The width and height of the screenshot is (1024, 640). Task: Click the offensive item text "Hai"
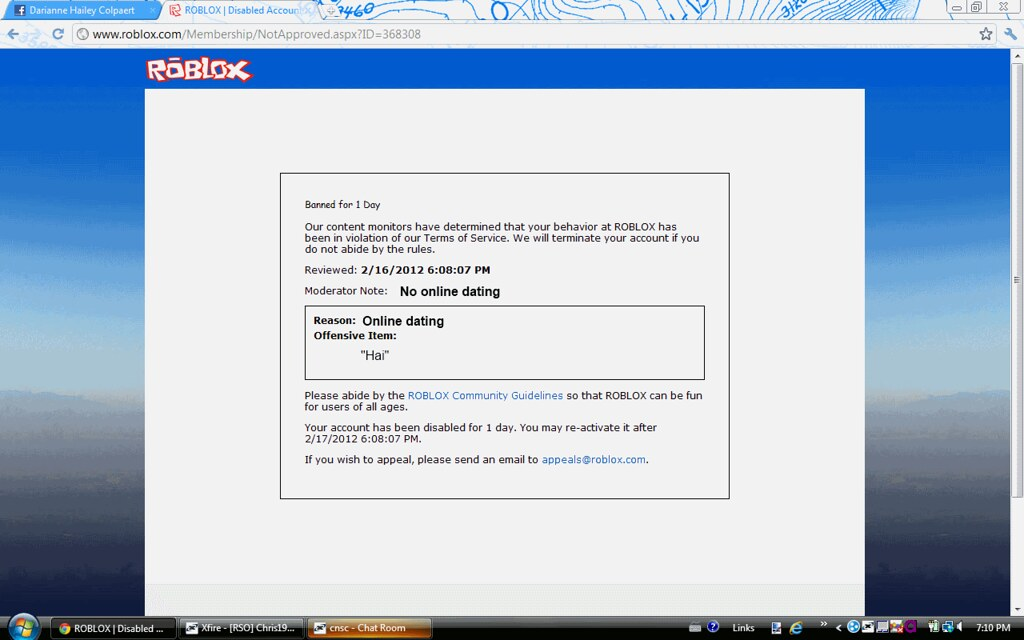coord(374,355)
